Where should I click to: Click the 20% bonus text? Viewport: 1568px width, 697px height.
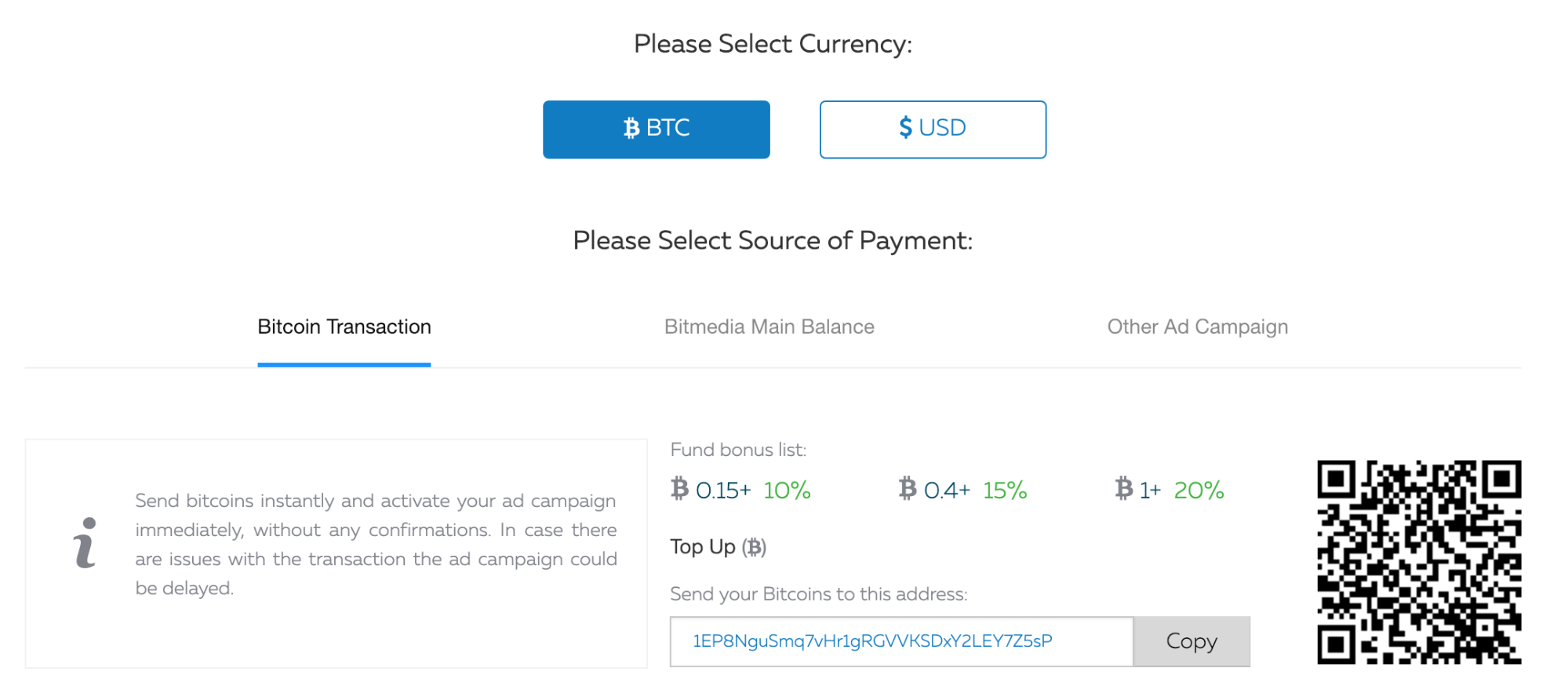point(1199,491)
